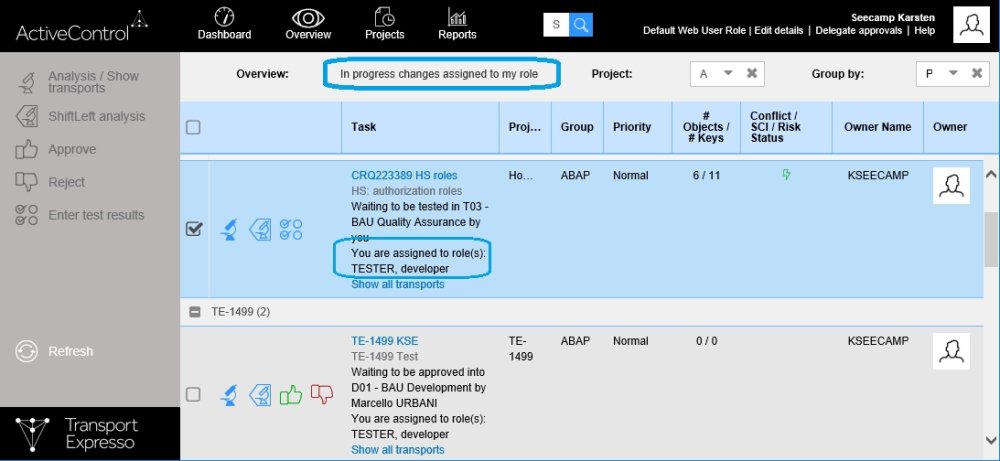Click Show all transports under TE-1499
Screen dimensions: 1000x461
tap(397, 450)
